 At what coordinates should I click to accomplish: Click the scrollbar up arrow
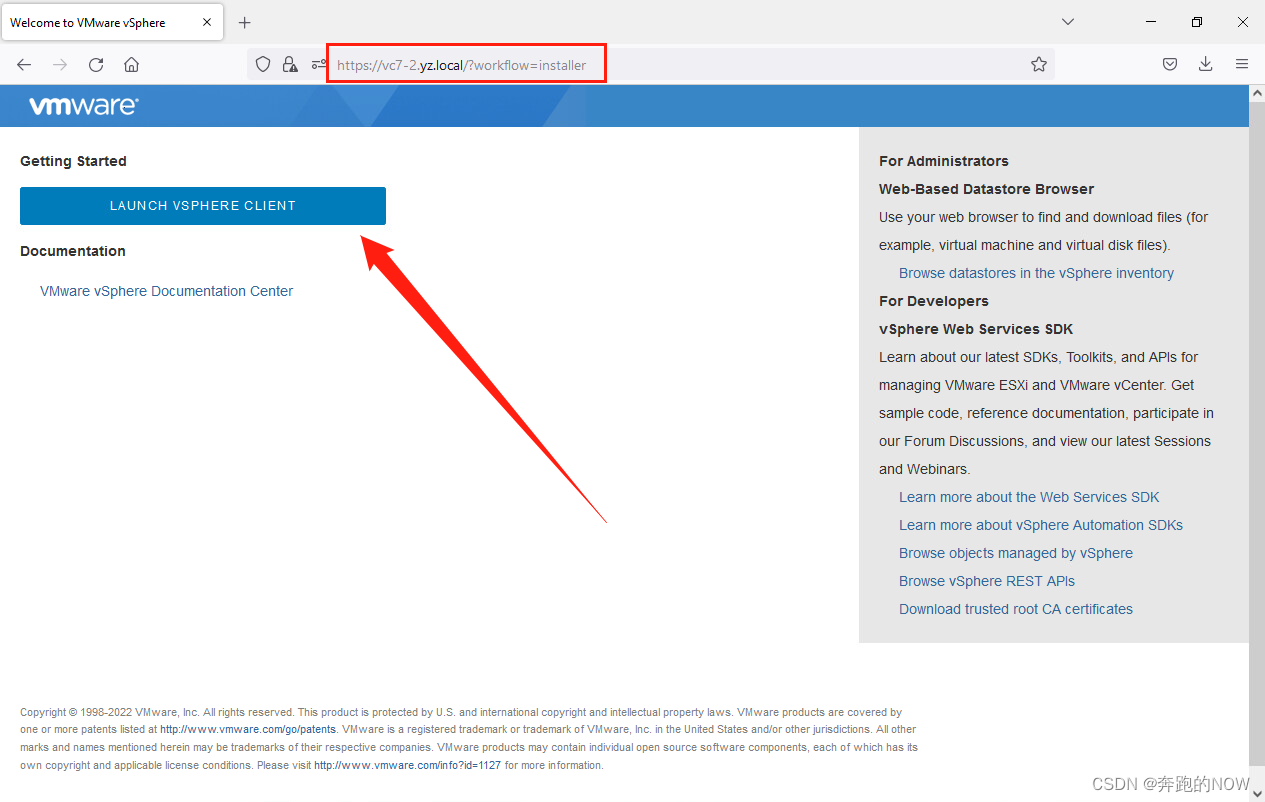[x=1257, y=93]
